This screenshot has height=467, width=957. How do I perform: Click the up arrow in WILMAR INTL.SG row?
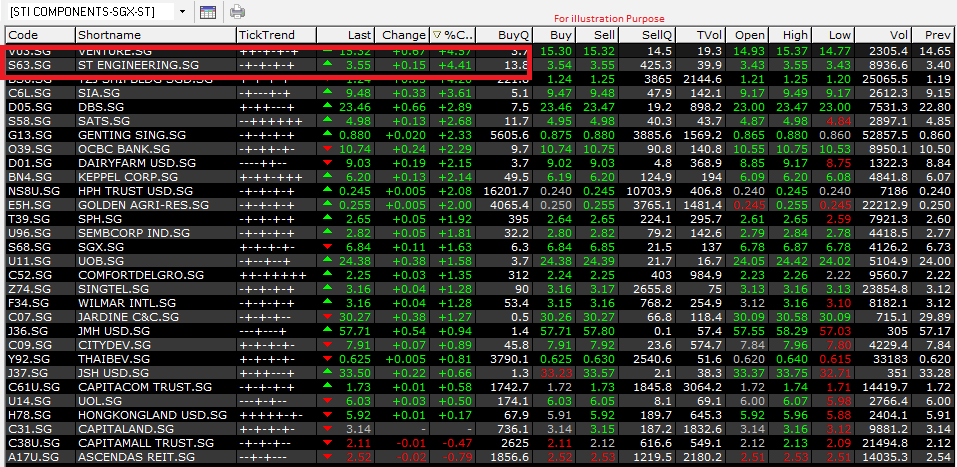pyautogui.click(x=327, y=302)
